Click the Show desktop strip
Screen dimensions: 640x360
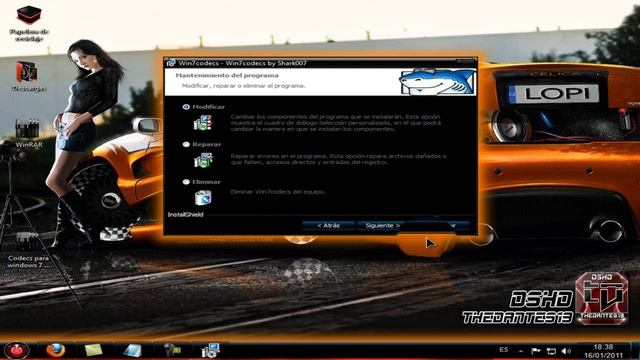636,351
